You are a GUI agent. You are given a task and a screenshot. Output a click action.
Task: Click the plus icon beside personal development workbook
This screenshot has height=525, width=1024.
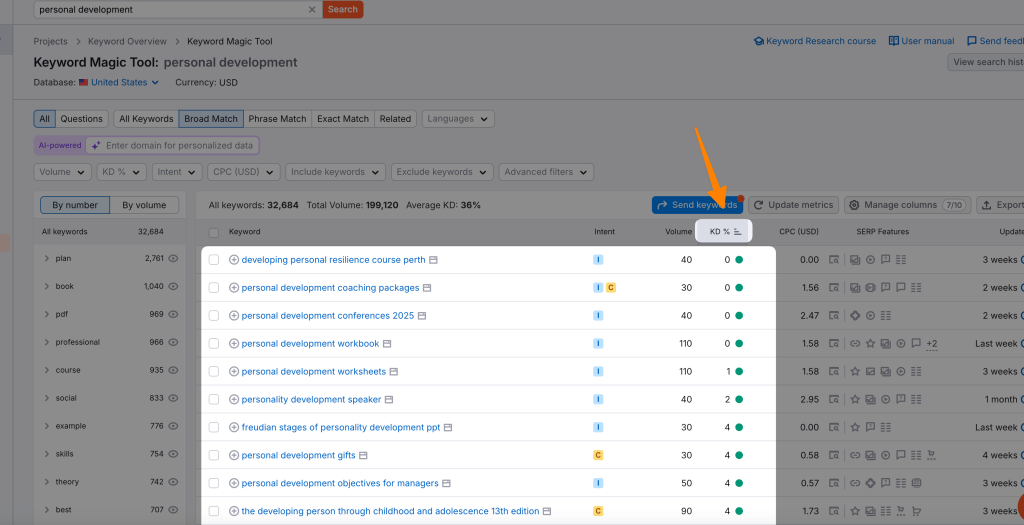[234, 343]
